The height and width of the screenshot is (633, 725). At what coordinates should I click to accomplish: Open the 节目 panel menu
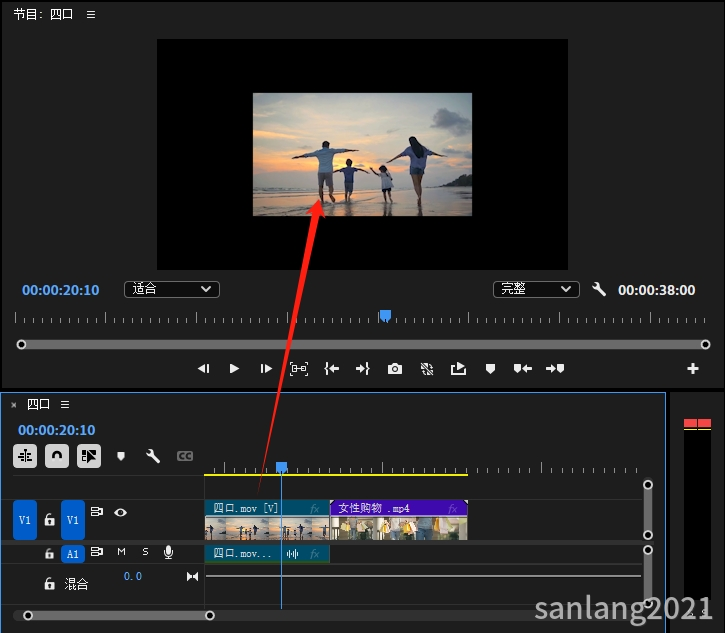91,15
